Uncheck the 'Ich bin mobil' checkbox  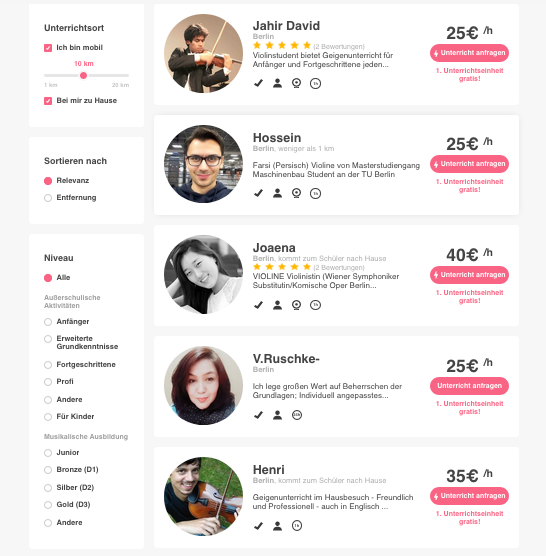pos(48,48)
